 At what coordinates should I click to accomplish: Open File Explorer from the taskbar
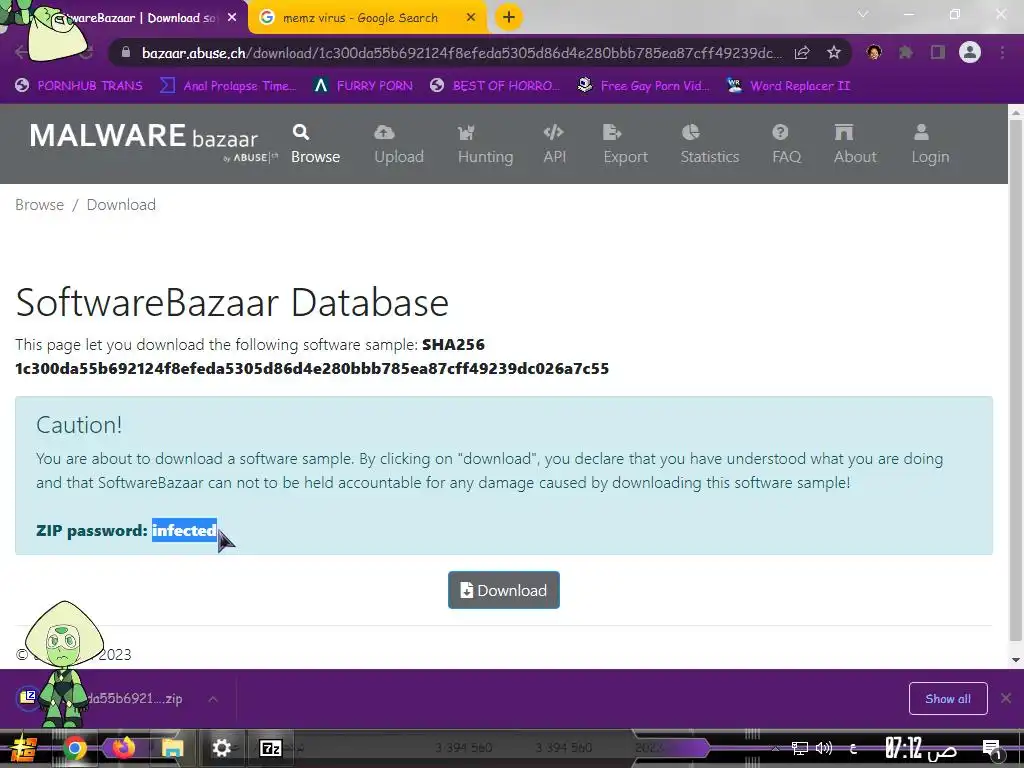pyautogui.click(x=172, y=748)
